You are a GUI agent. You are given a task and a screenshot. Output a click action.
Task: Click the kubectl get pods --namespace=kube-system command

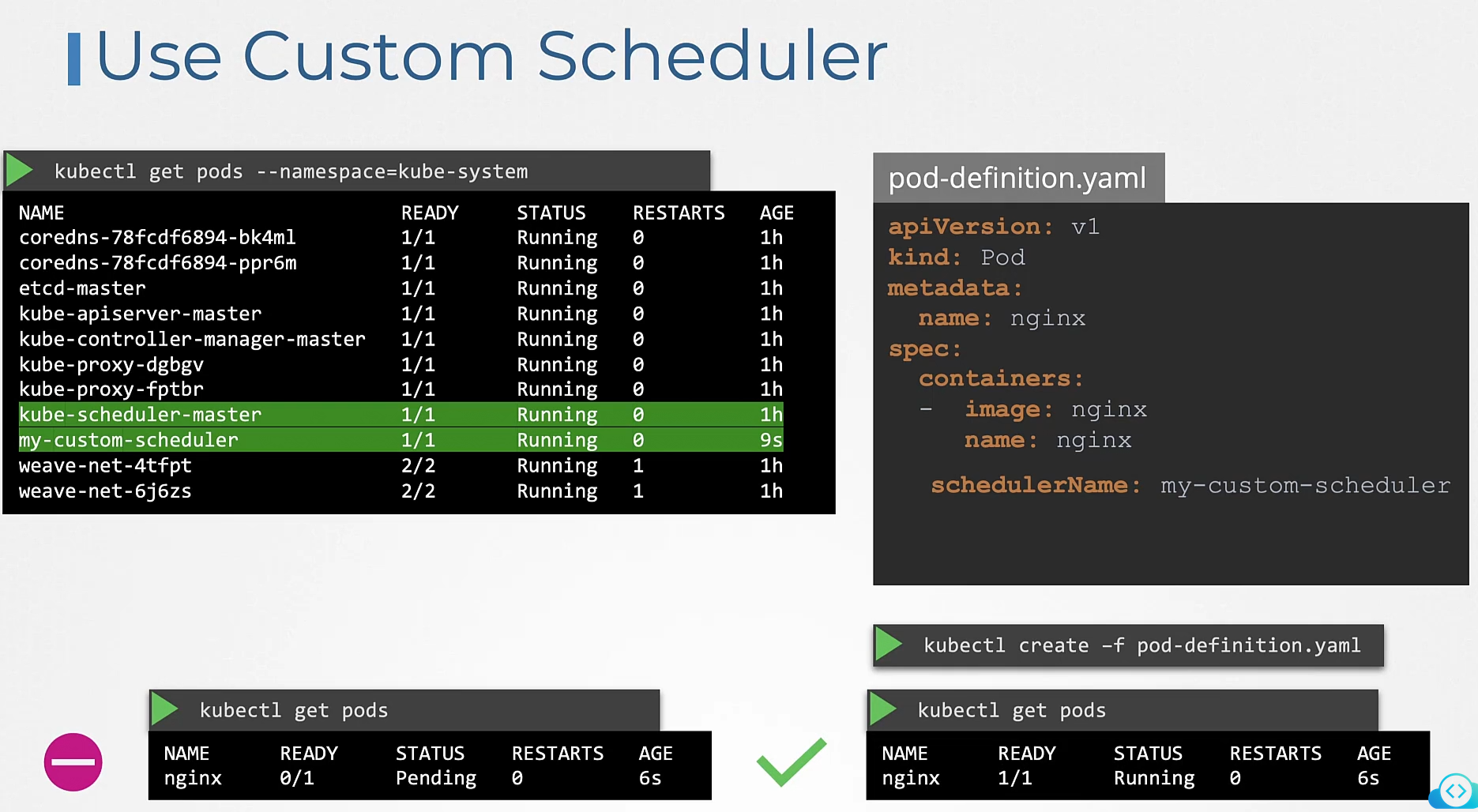291,171
